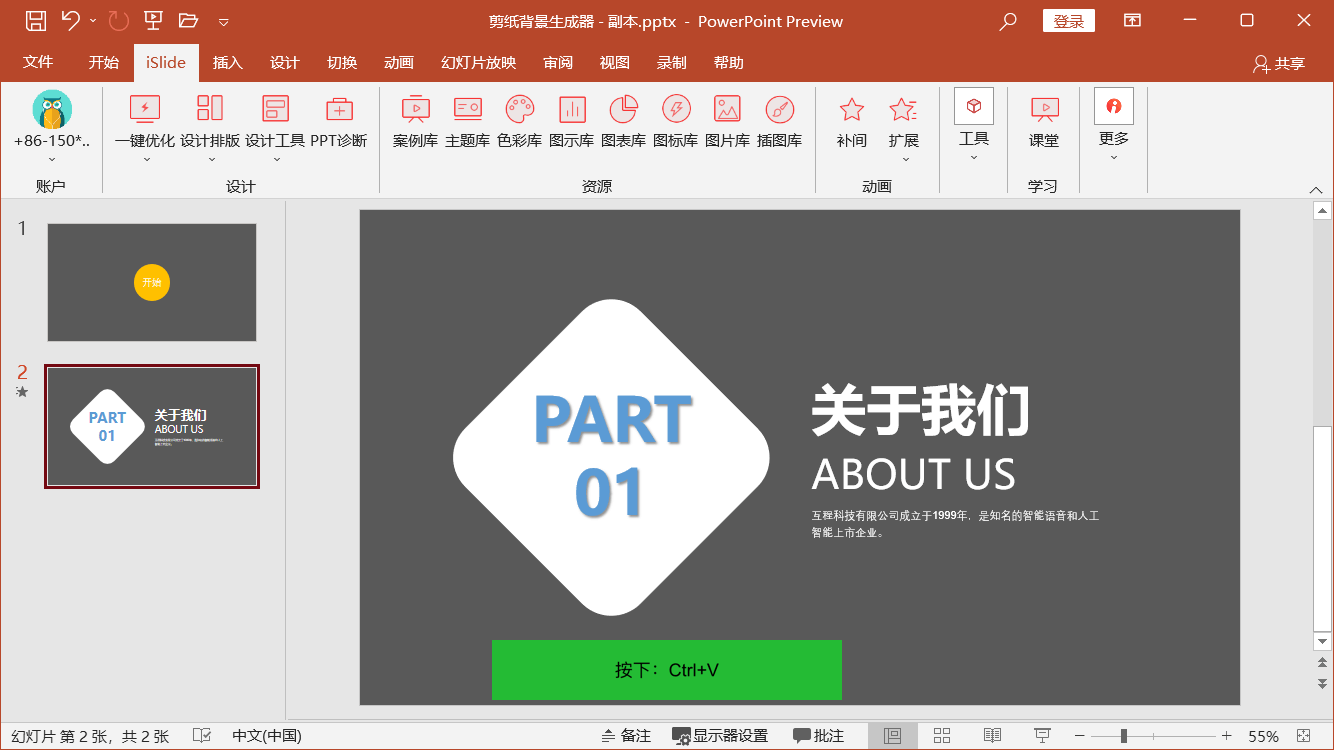
Task: Click the 关于我们 title text on slide
Action: 920,410
